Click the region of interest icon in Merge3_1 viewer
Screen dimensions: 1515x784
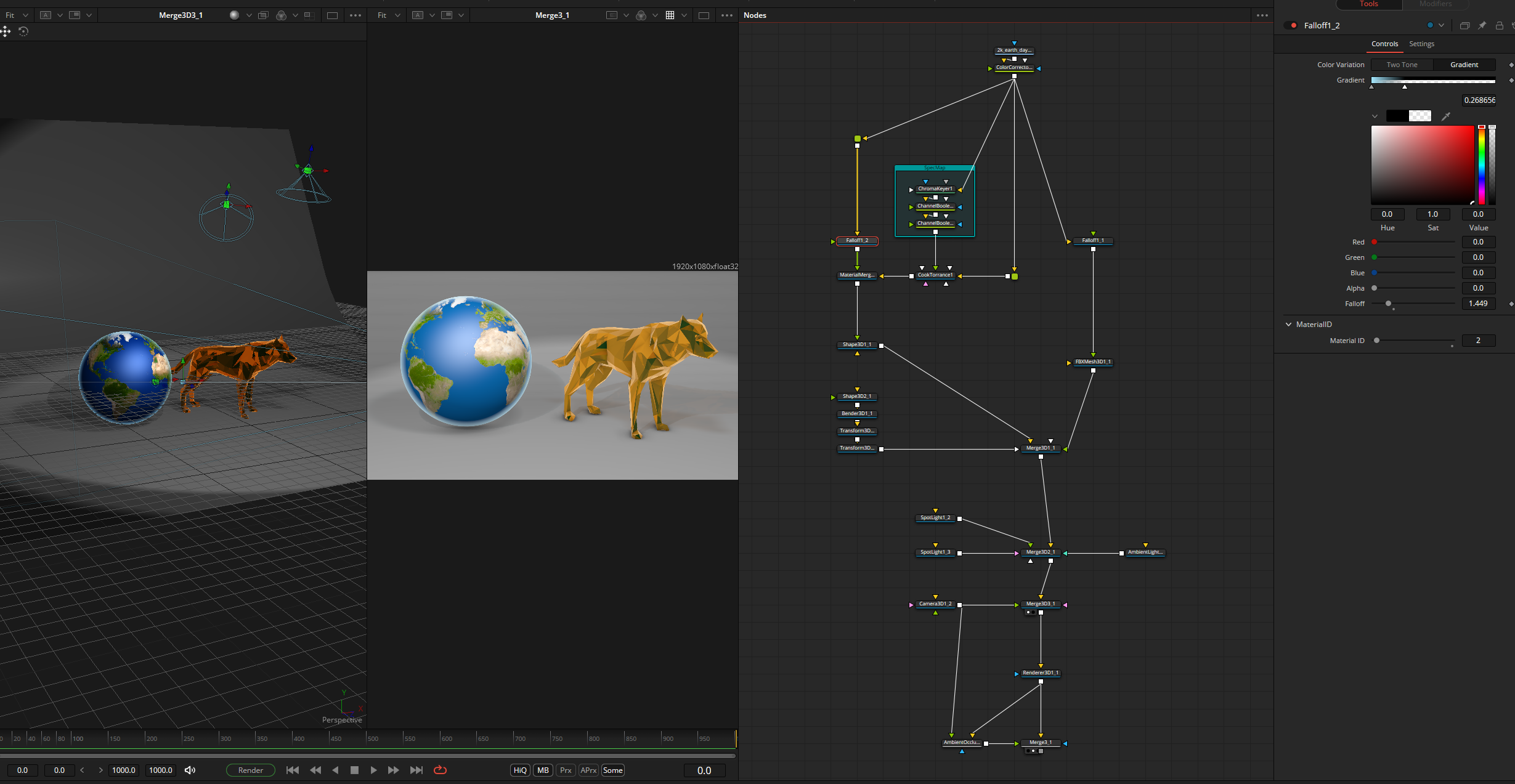click(x=612, y=15)
